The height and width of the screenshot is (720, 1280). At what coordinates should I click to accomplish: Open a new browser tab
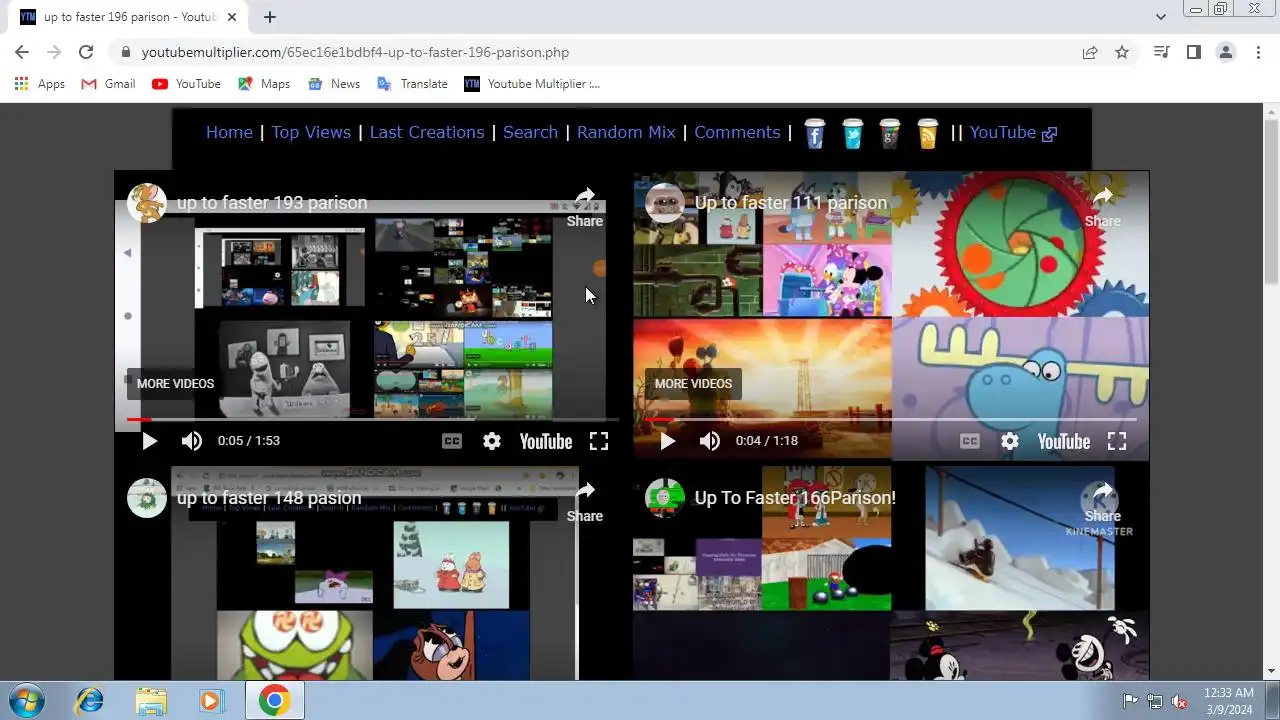click(270, 17)
